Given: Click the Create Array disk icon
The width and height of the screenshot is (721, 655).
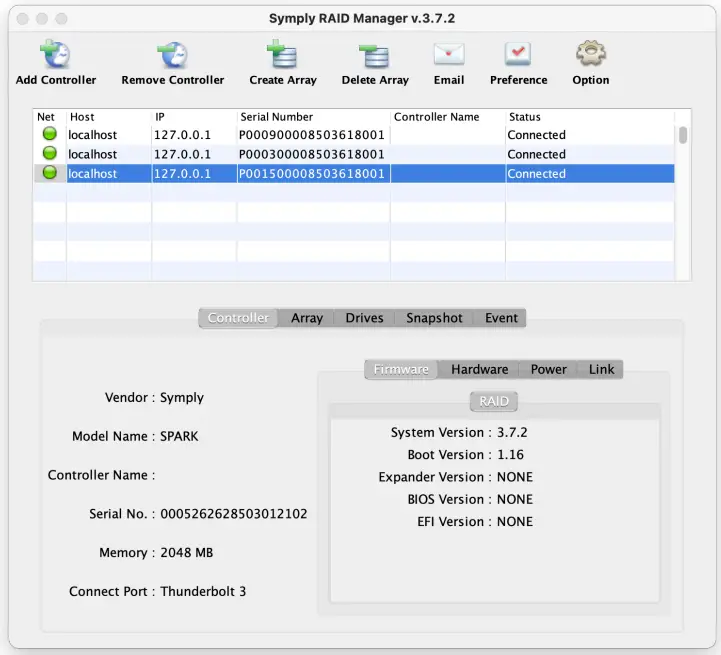Looking at the screenshot, I should pyautogui.click(x=282, y=54).
